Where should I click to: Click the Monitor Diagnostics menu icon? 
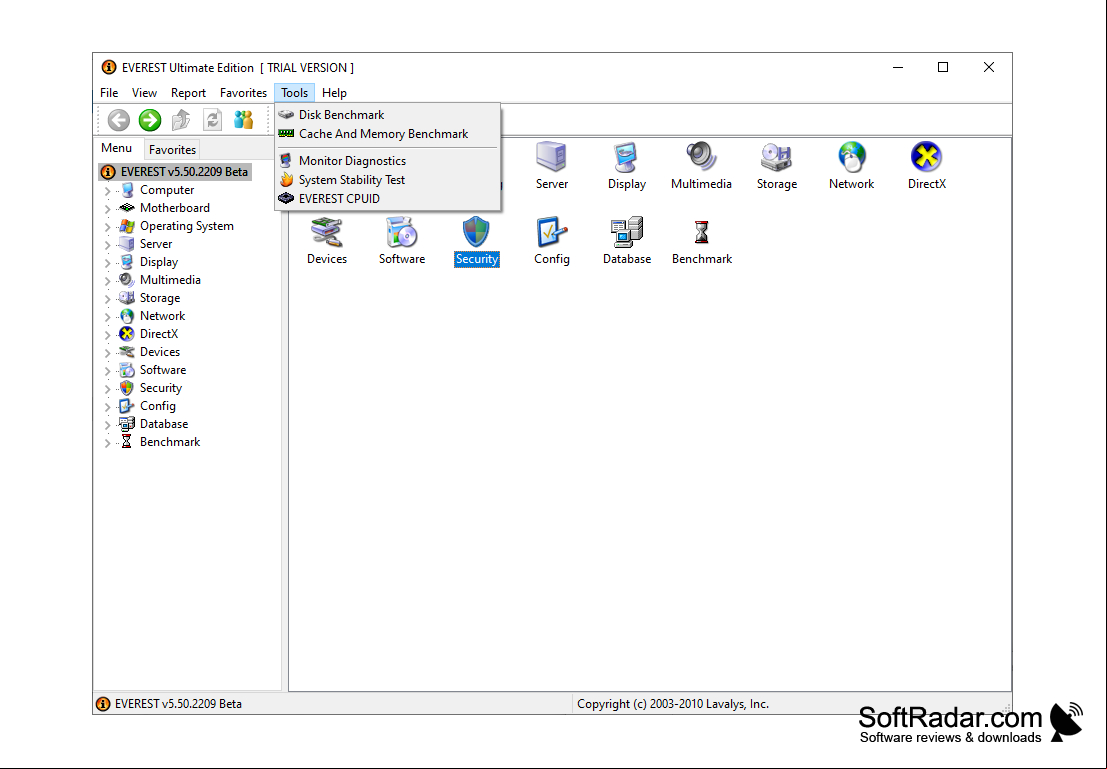coord(286,160)
